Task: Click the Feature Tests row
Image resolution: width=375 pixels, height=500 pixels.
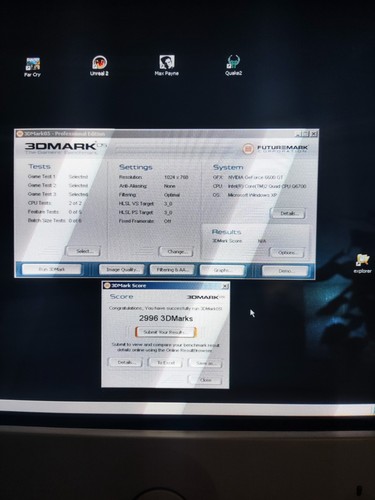Action: (55, 212)
